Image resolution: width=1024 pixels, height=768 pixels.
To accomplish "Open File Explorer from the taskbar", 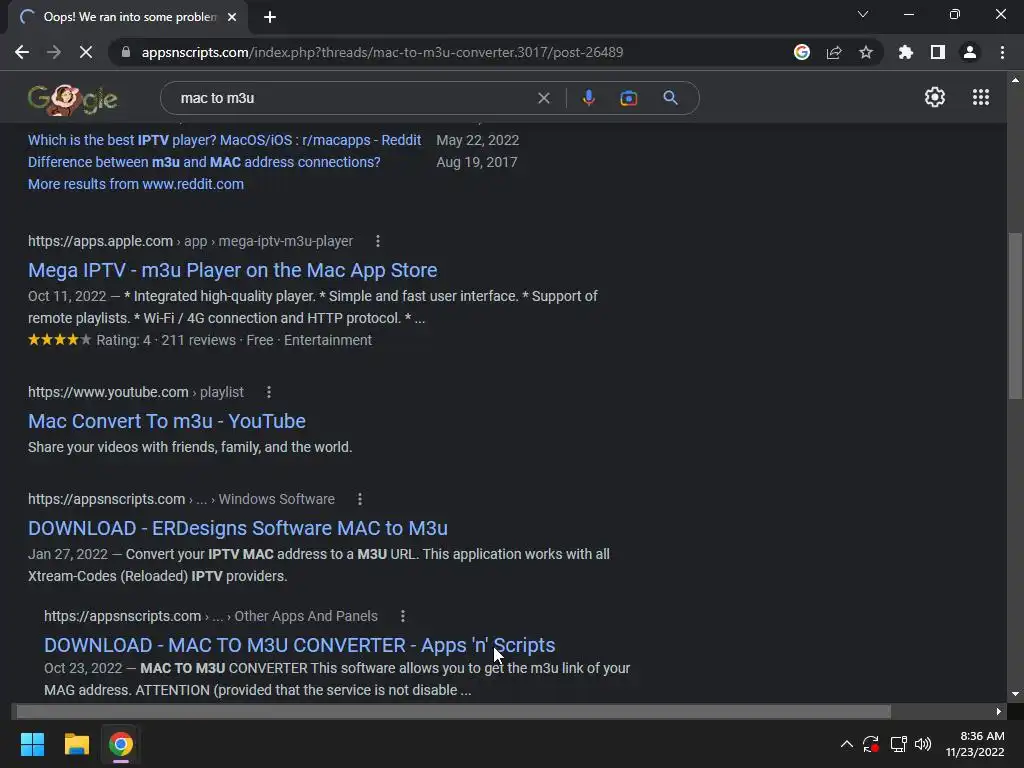I will 76,744.
